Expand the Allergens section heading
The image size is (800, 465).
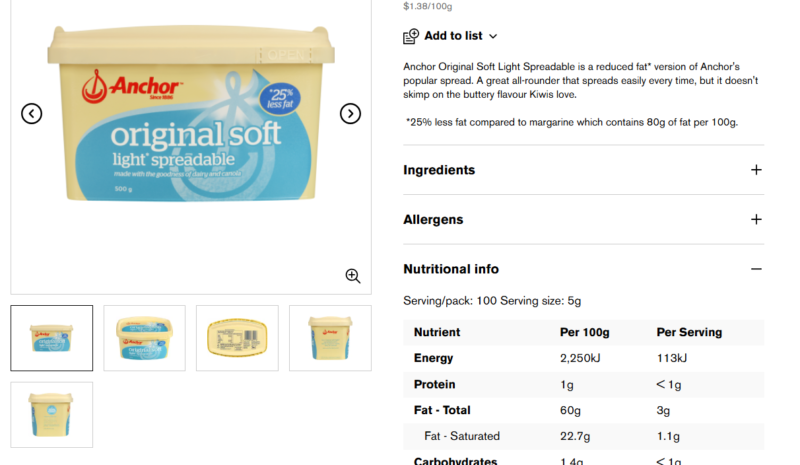coord(433,219)
